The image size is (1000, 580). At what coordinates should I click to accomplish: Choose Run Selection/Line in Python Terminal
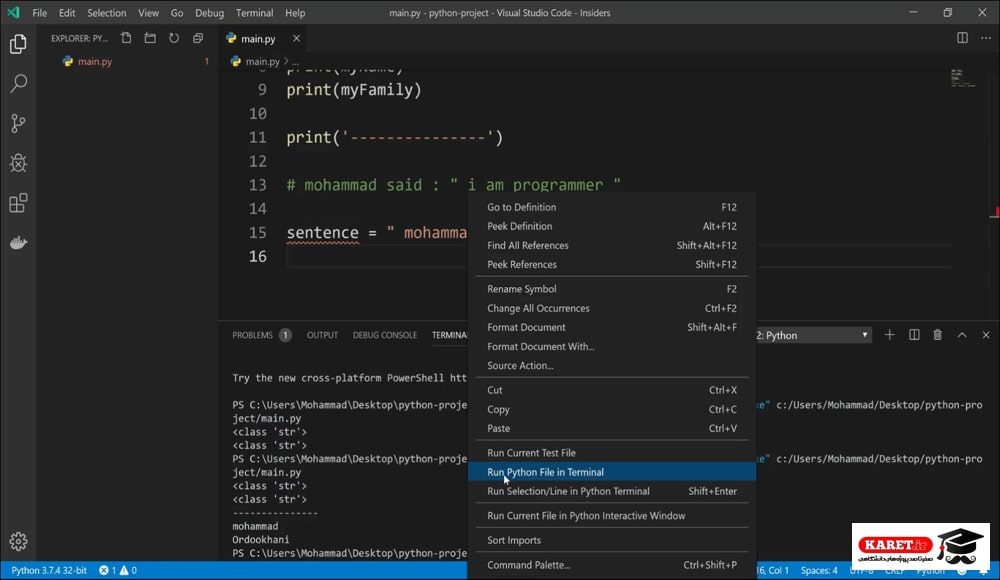pyautogui.click(x=612, y=491)
